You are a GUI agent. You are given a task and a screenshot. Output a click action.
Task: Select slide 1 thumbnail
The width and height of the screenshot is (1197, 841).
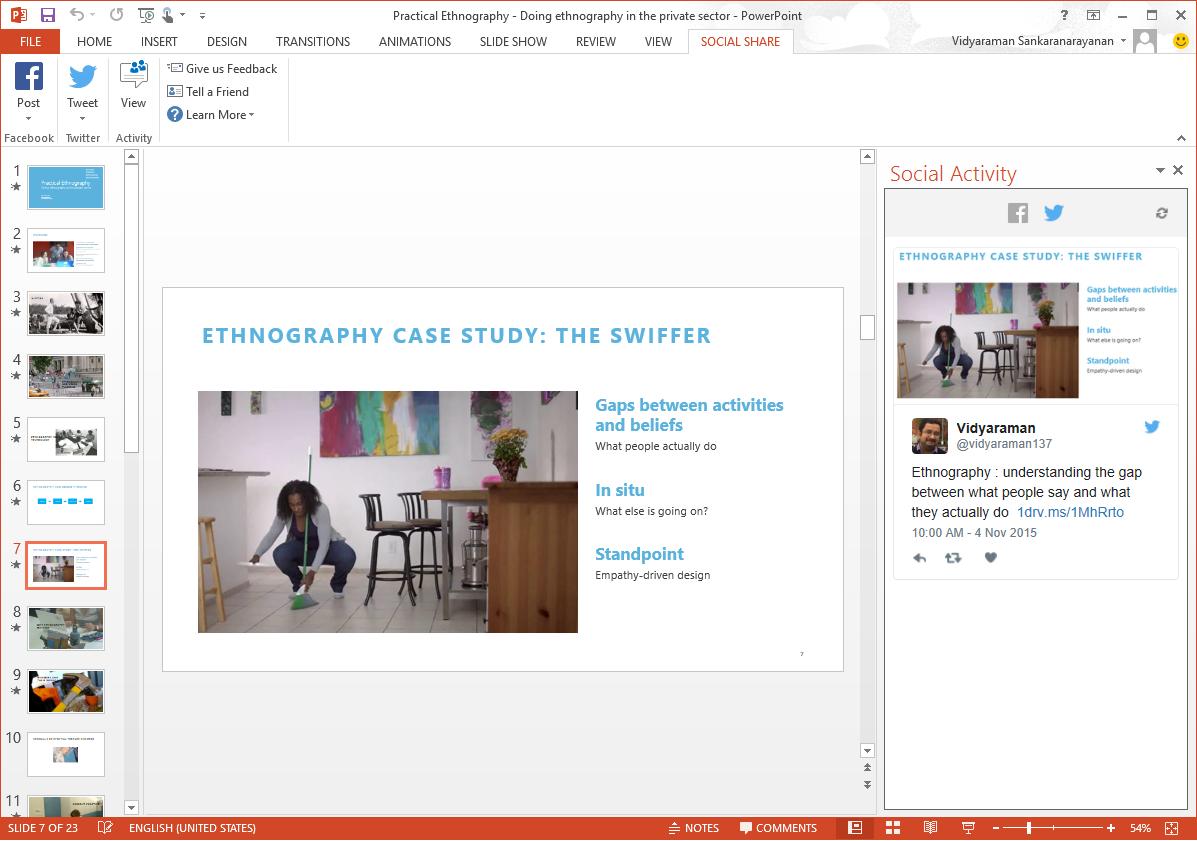[66, 187]
